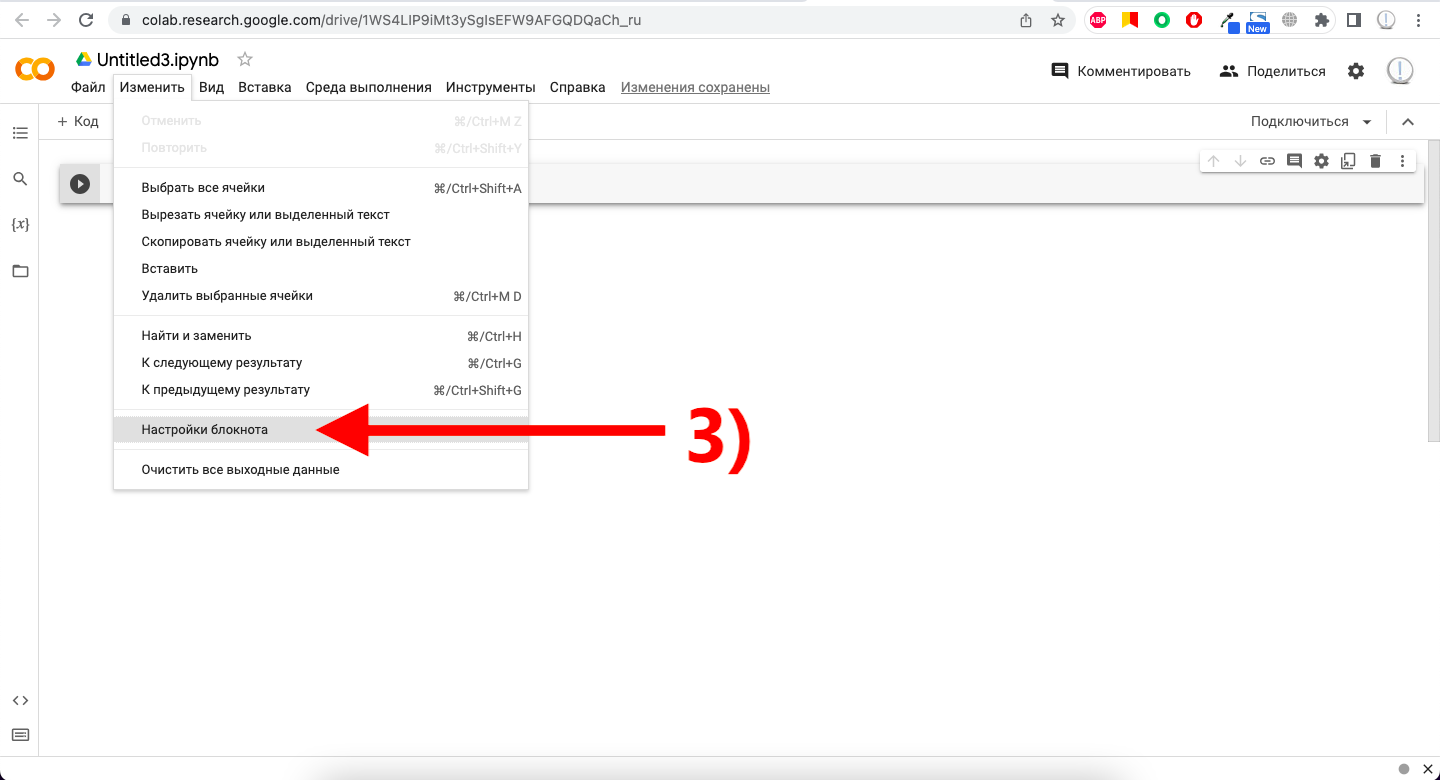1440x780 pixels.
Task: Delete the cell with the trash icon
Action: [x=1375, y=161]
